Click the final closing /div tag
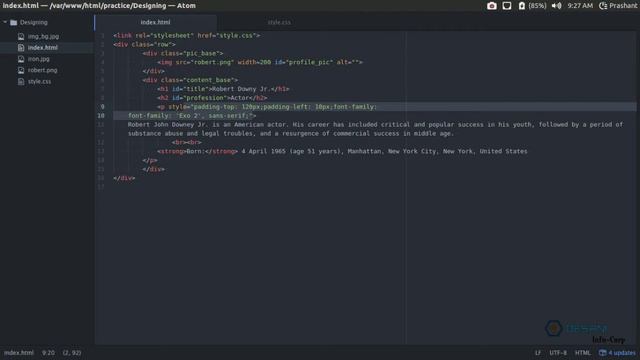This screenshot has width=640, height=360. click(124, 178)
